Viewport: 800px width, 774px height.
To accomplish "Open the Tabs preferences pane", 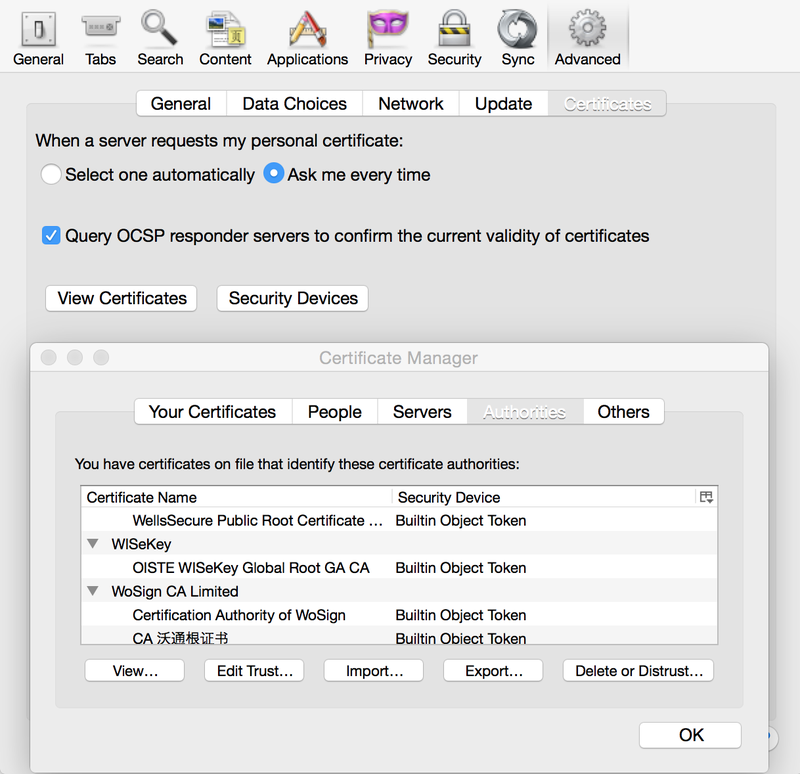I will (x=101, y=38).
